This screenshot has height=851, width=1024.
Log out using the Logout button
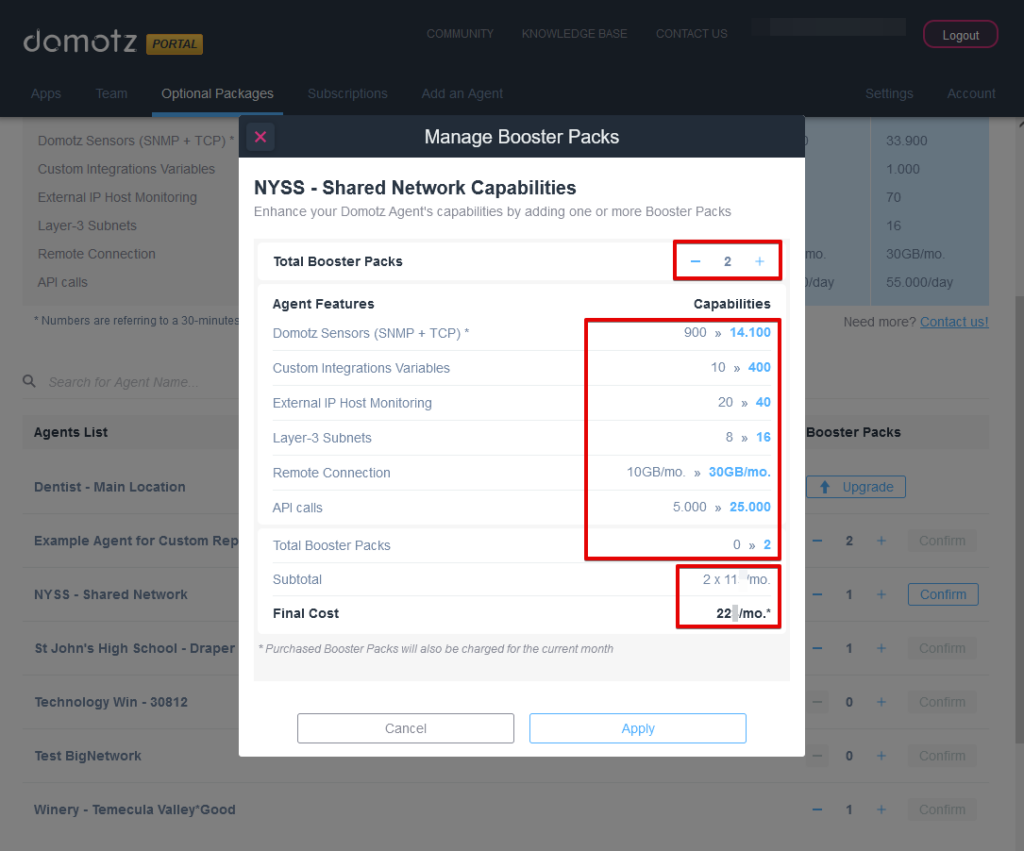[x=960, y=35]
